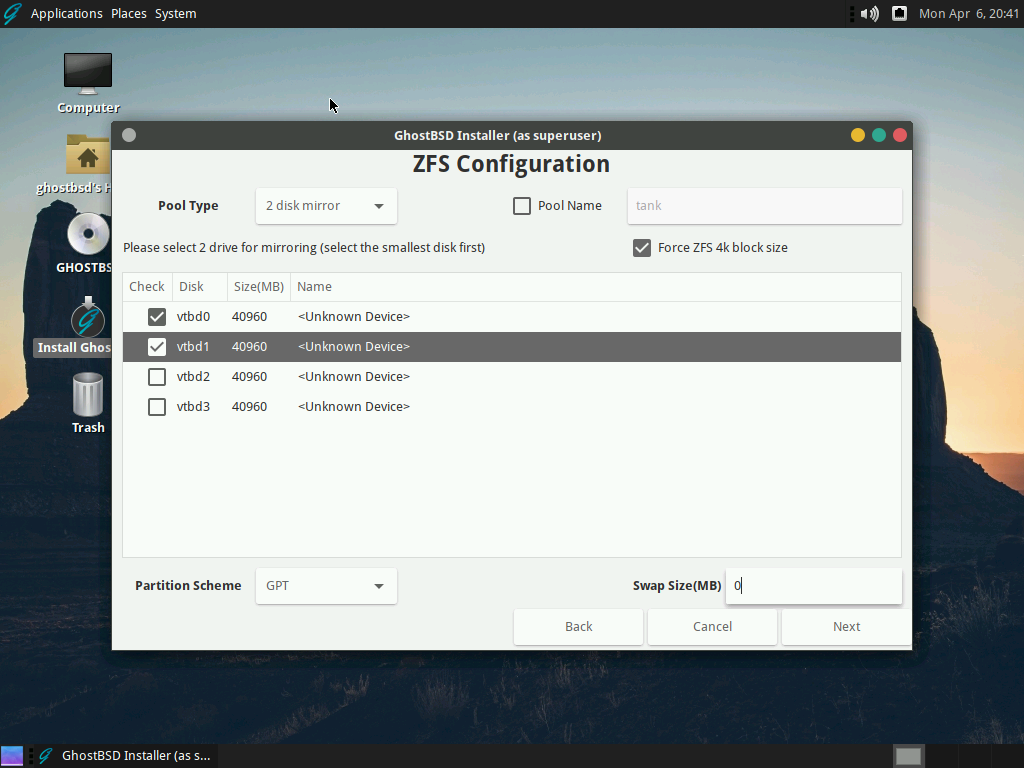Proceed with the Next button
This screenshot has width=1024, height=768.
[x=846, y=627]
